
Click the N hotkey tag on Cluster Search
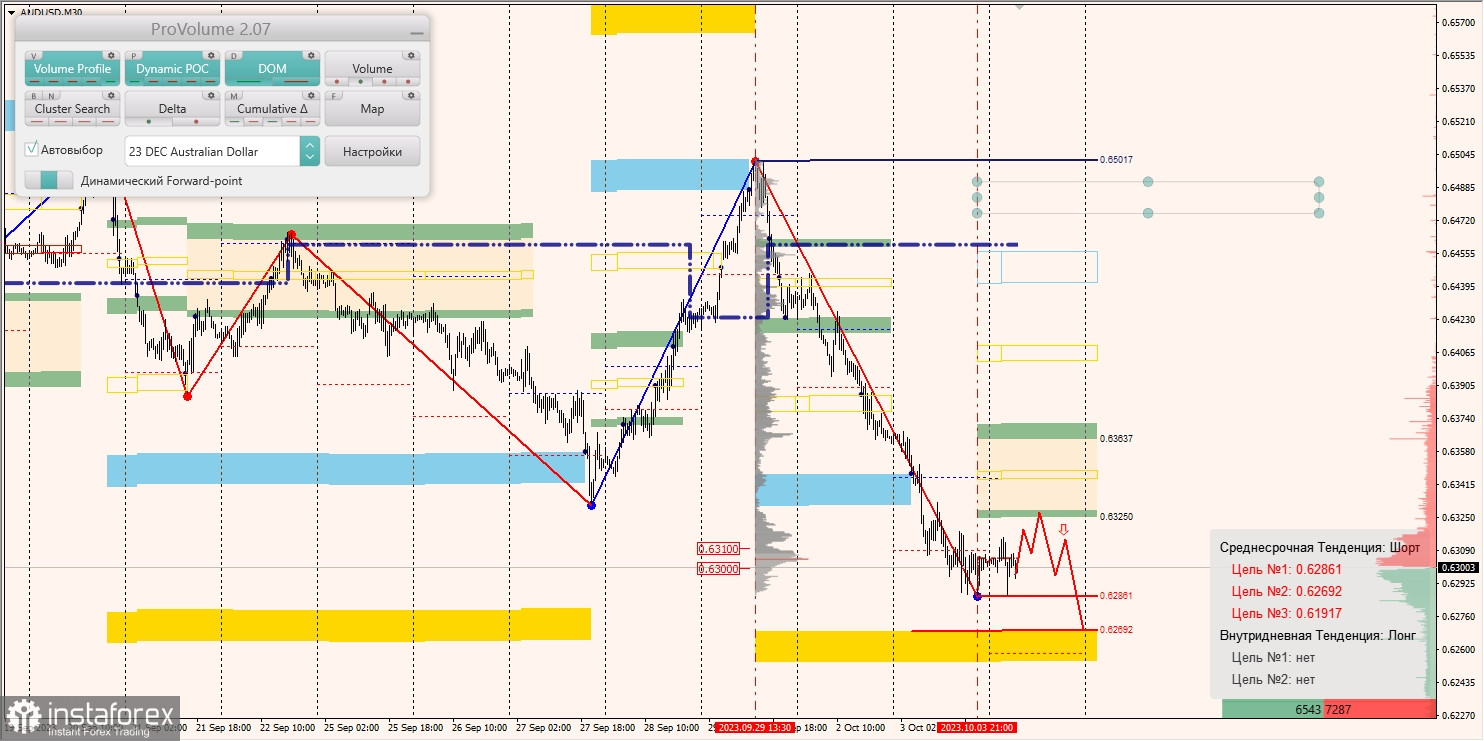[50, 96]
